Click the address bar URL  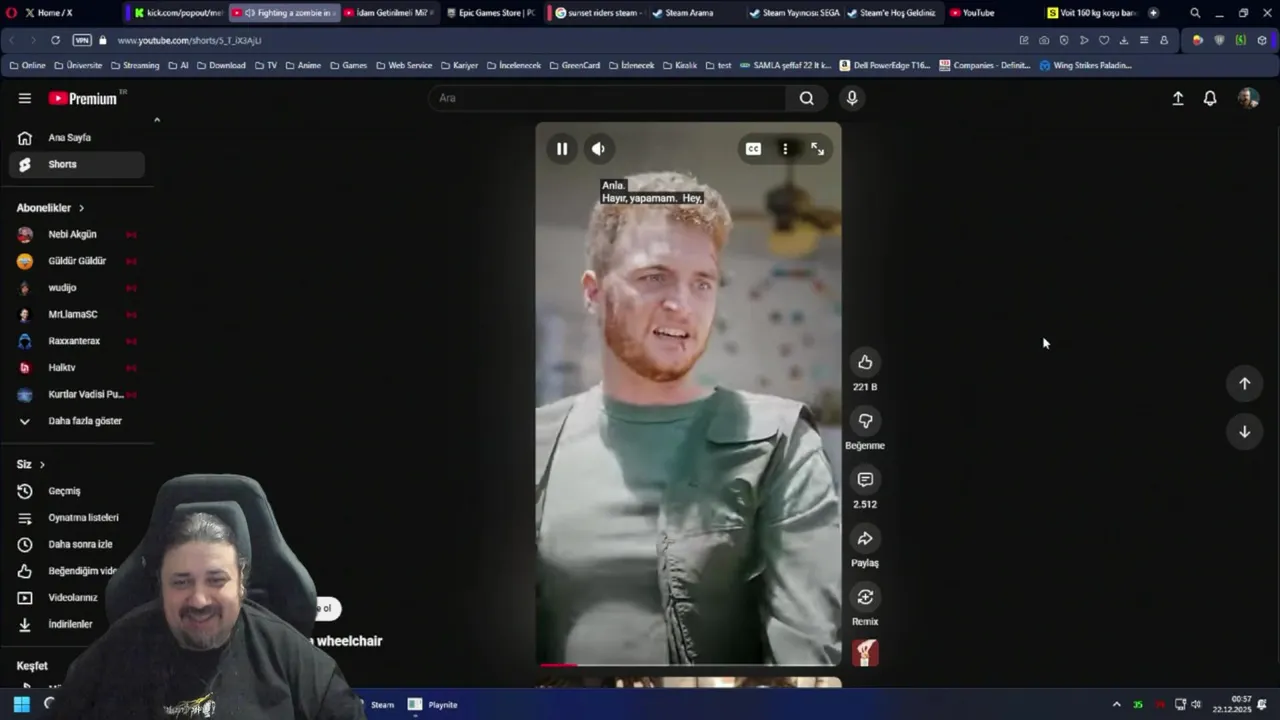(189, 40)
